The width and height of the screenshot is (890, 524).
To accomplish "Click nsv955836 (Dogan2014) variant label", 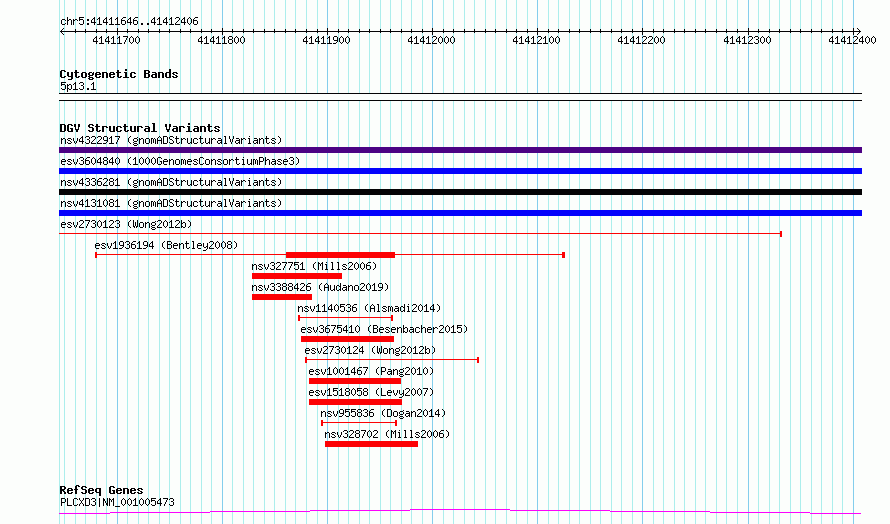I will click(383, 413).
